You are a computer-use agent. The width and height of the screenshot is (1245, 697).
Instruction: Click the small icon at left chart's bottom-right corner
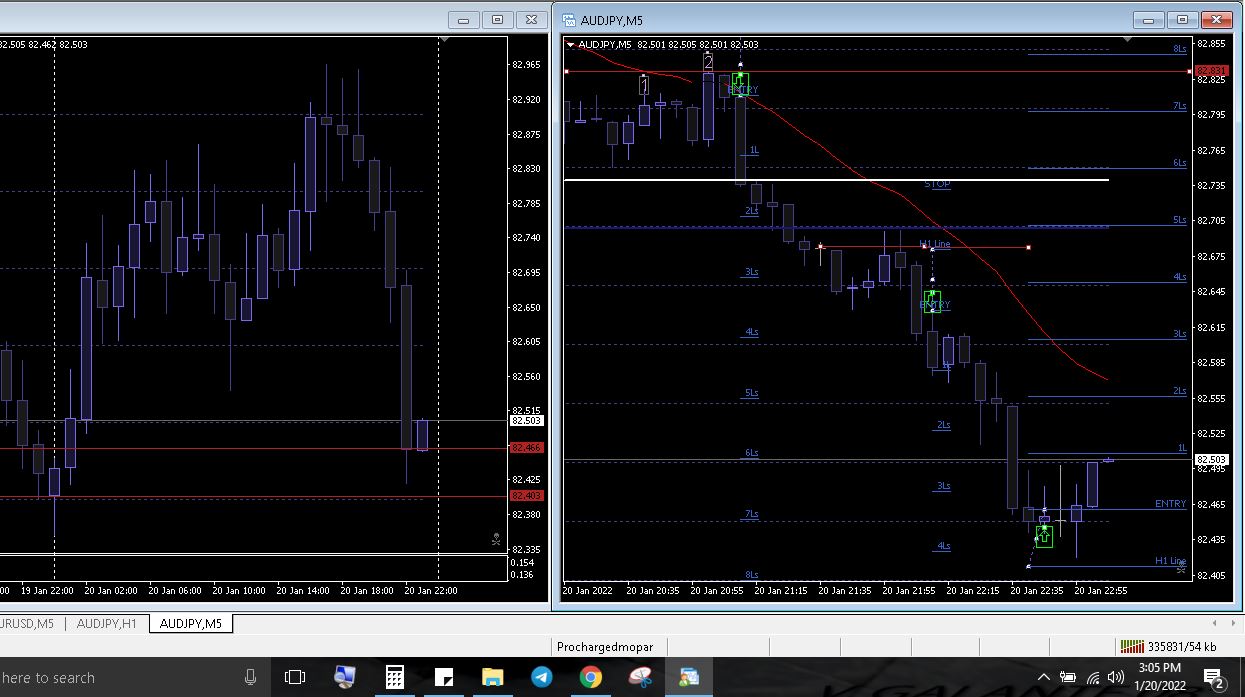496,540
